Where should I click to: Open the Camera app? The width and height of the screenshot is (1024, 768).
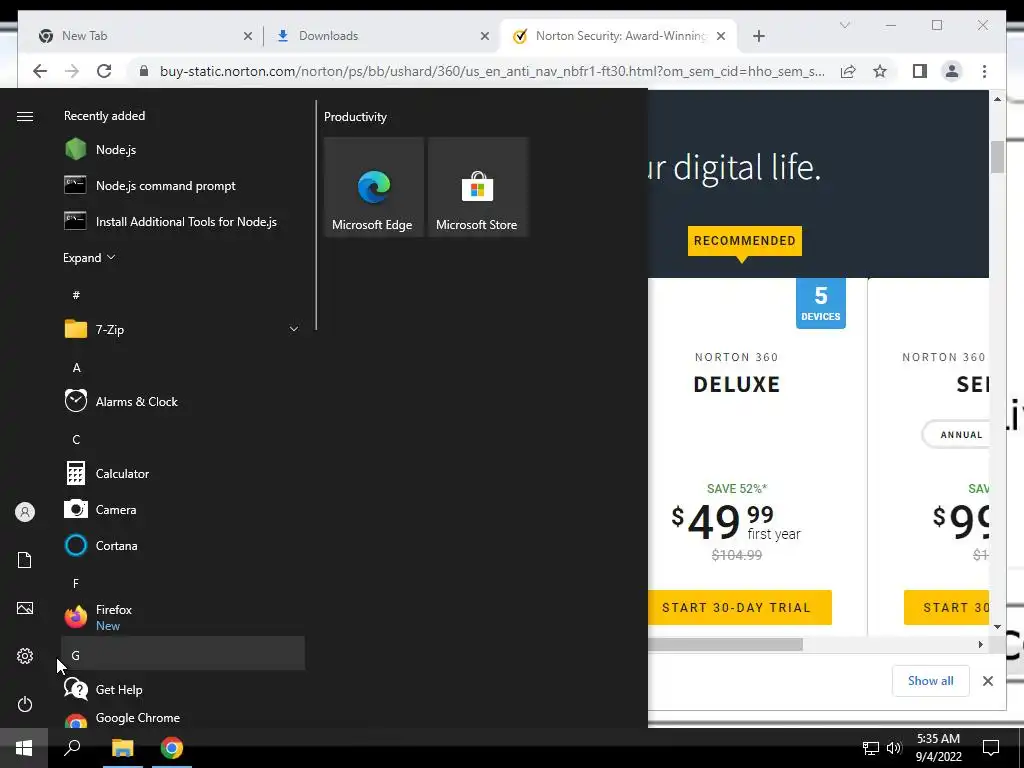[x=183, y=509]
